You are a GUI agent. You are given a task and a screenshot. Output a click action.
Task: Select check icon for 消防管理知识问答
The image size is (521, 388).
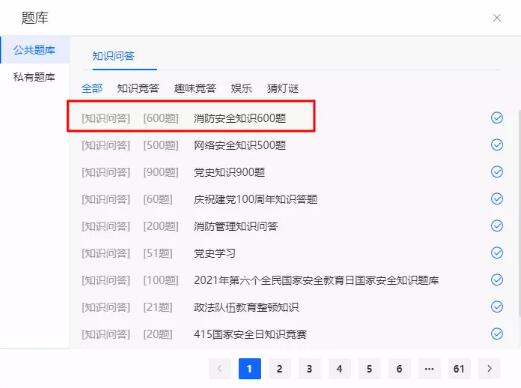point(497,226)
